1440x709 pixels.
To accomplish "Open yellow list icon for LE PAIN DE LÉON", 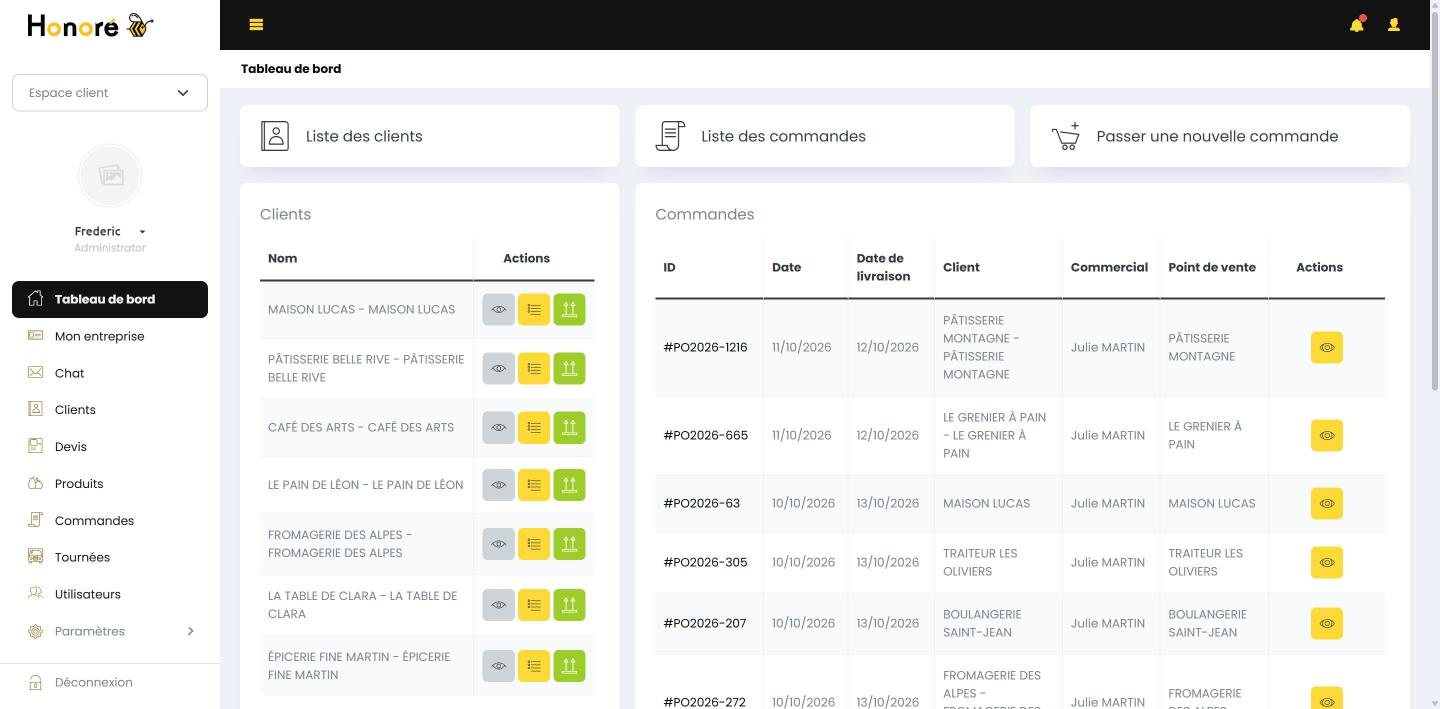I will click(534, 485).
